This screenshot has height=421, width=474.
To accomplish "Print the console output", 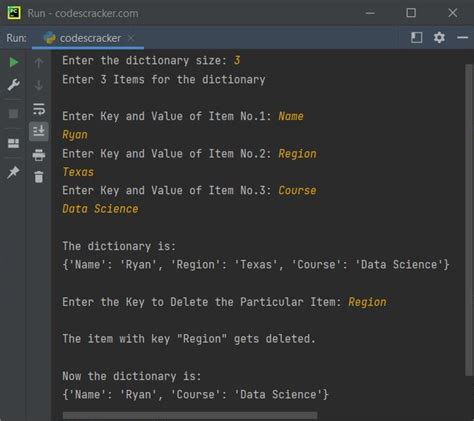I will [39, 155].
